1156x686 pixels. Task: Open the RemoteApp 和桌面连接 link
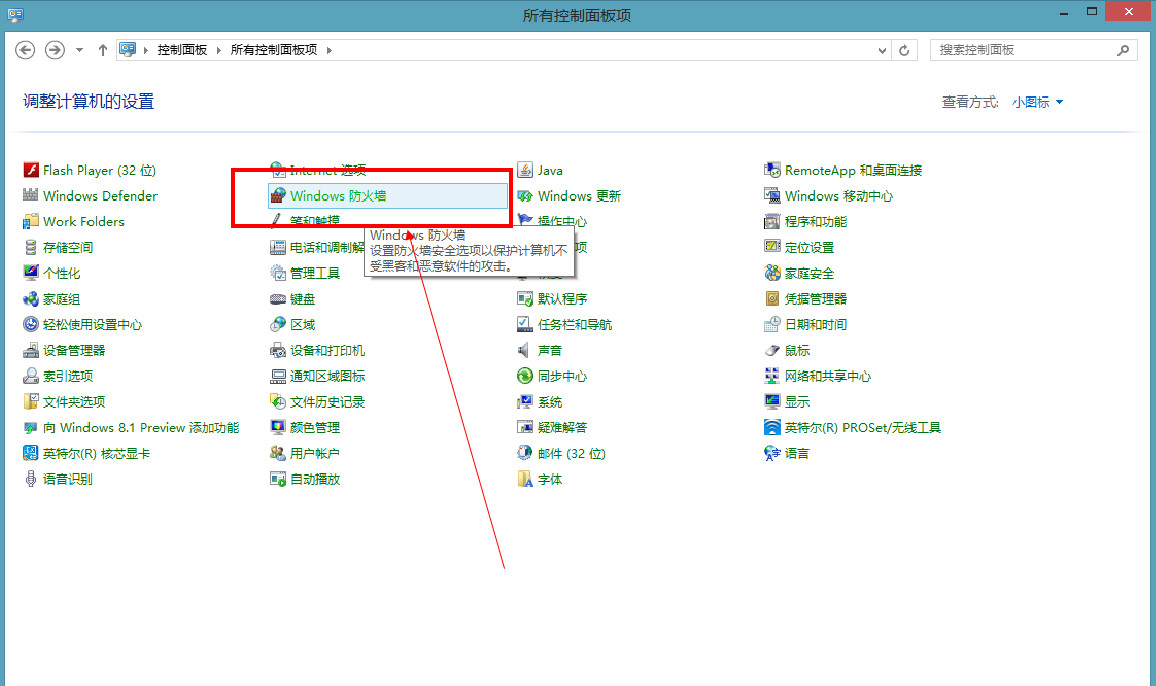click(x=853, y=170)
